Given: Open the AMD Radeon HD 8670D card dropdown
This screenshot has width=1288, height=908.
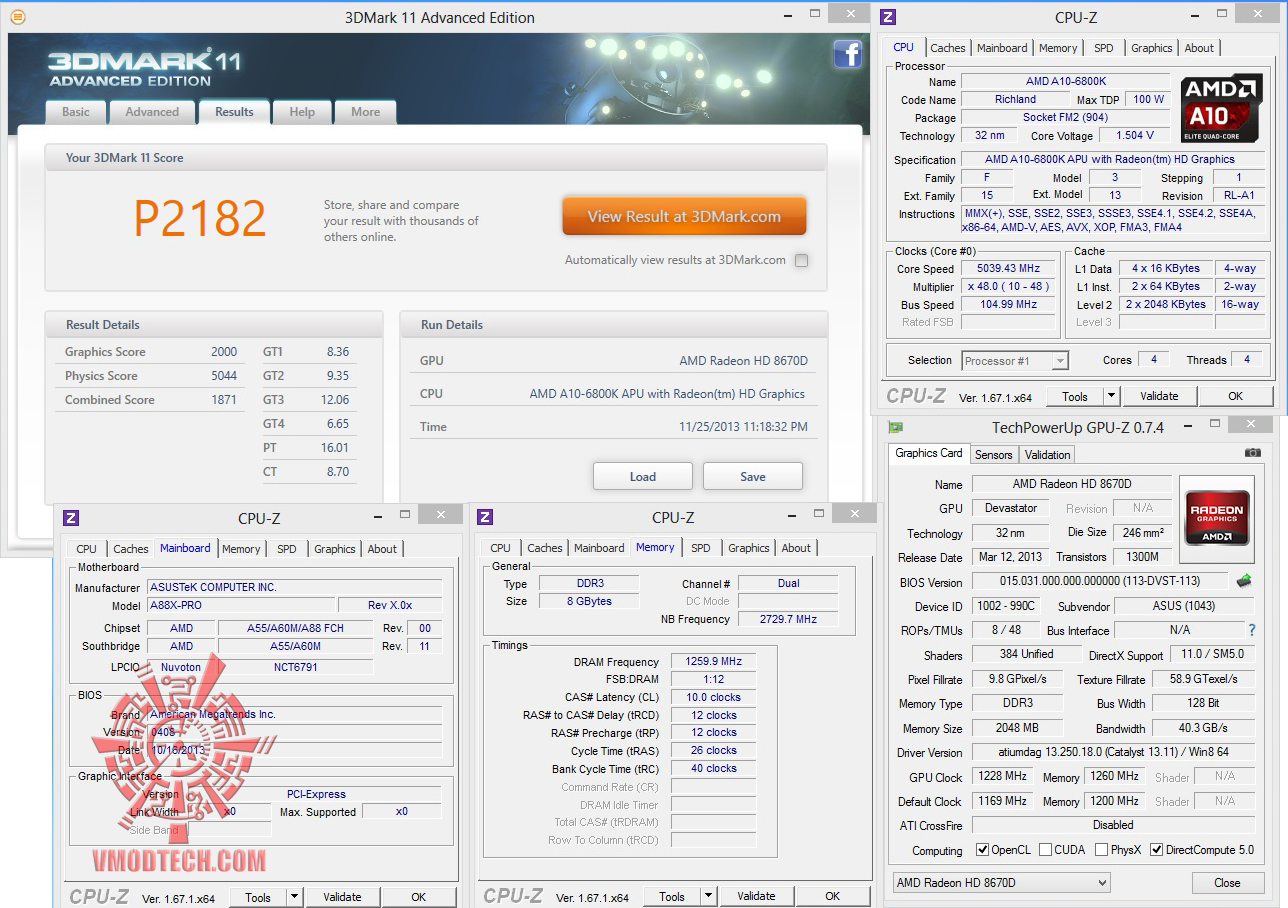Looking at the screenshot, I should [1001, 883].
